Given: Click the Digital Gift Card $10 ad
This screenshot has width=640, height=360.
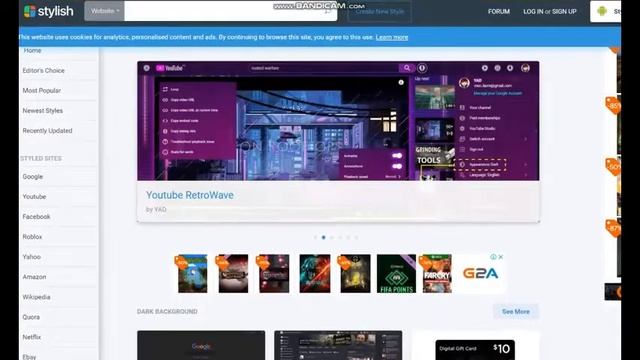Looking at the screenshot, I should [475, 350].
